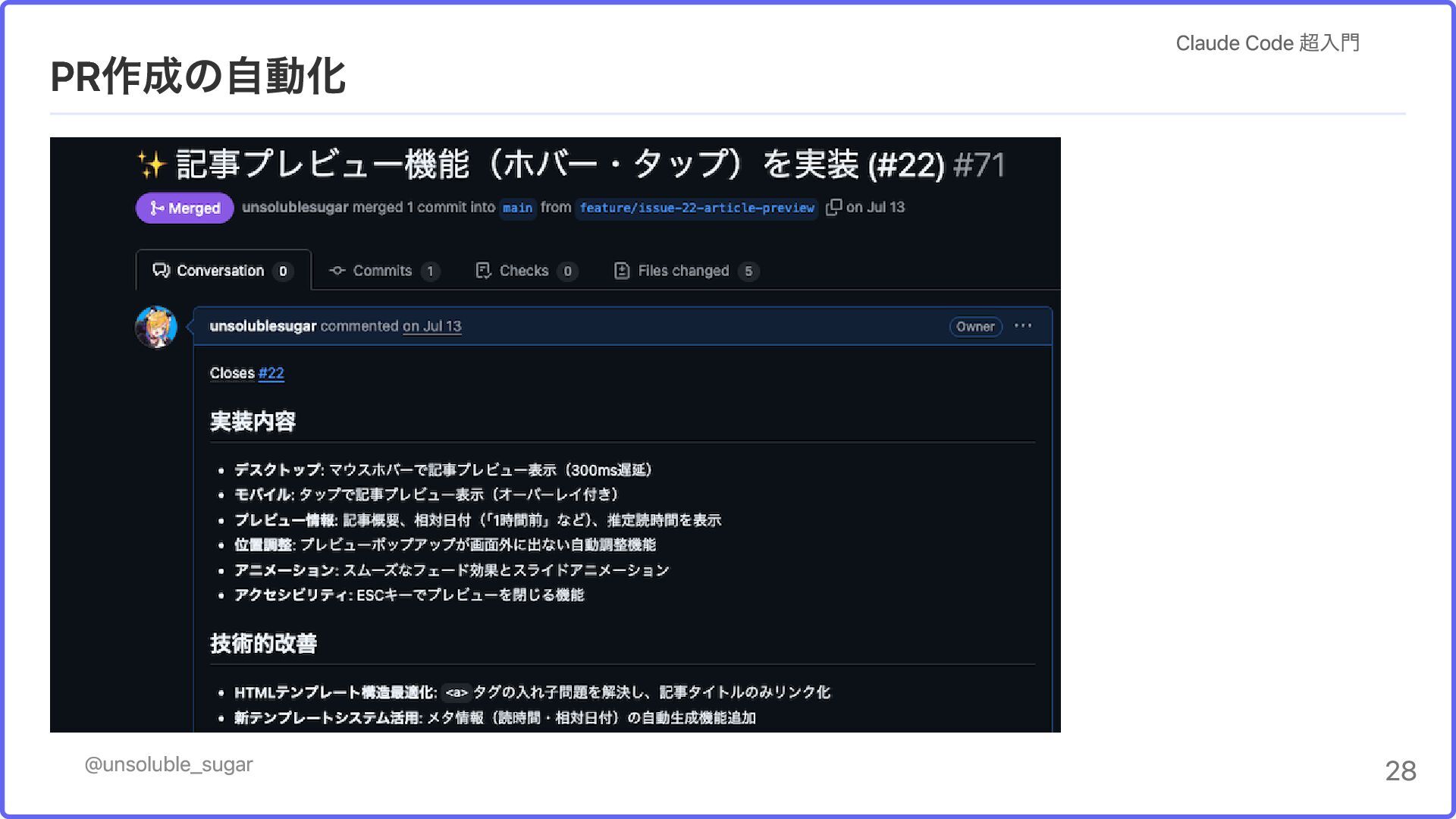The height and width of the screenshot is (819, 1456).
Task: Open the feature/issue-22-article-preview branch link
Action: point(696,208)
